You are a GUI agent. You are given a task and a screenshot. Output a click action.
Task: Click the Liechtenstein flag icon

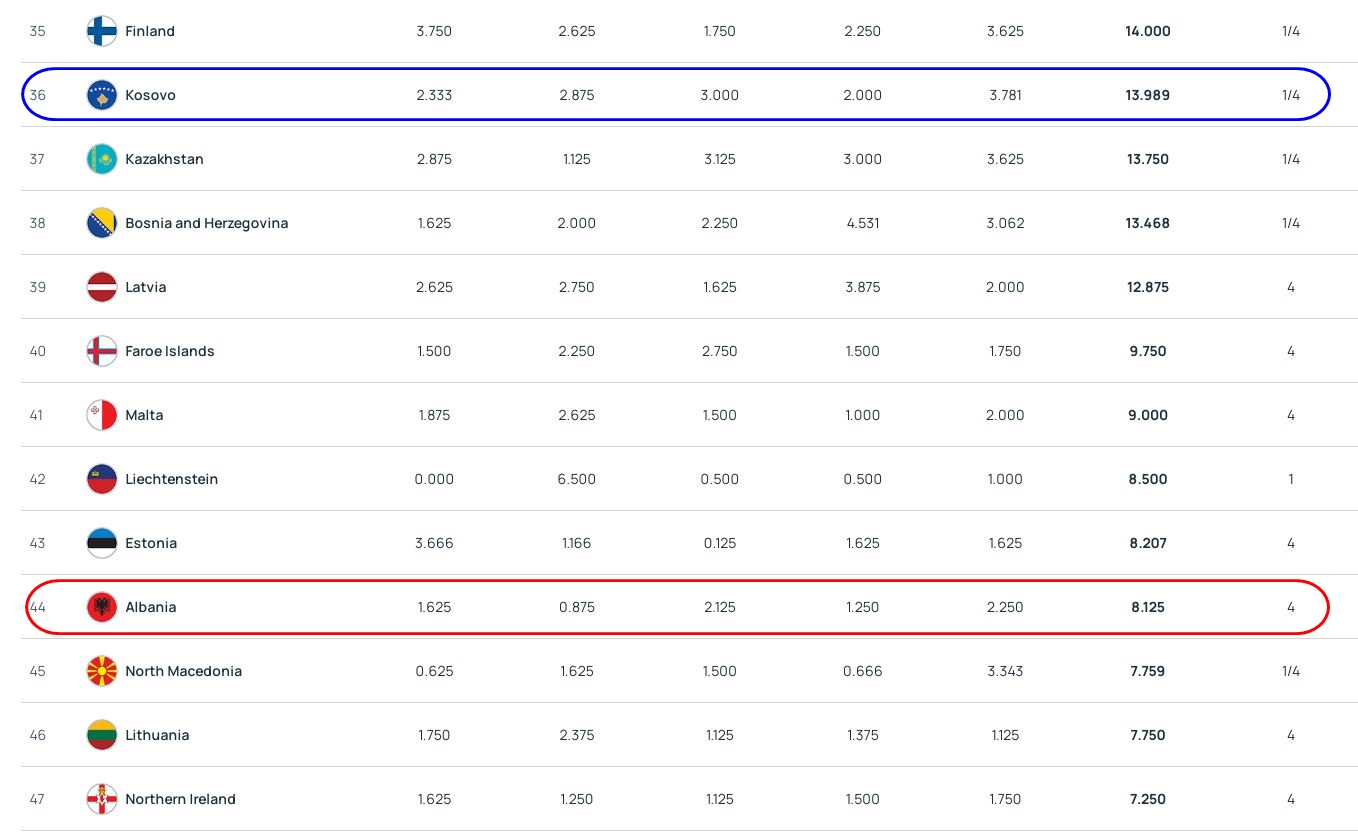point(102,479)
